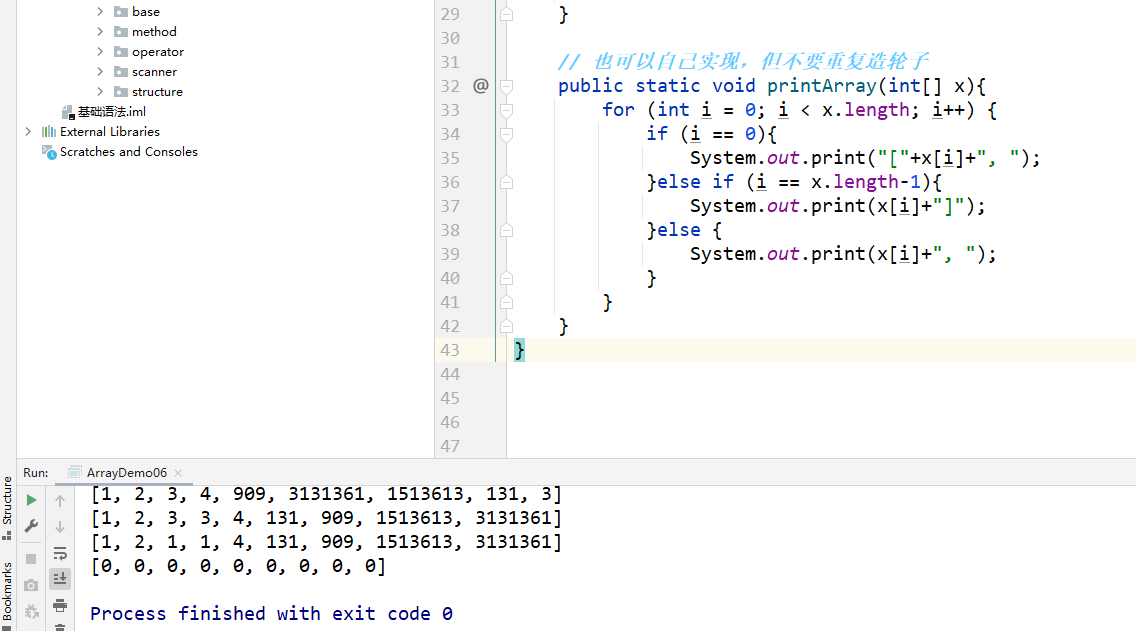Select the scanner package folder icon
This screenshot has height=631, width=1136.
pyautogui.click(x=121, y=71)
